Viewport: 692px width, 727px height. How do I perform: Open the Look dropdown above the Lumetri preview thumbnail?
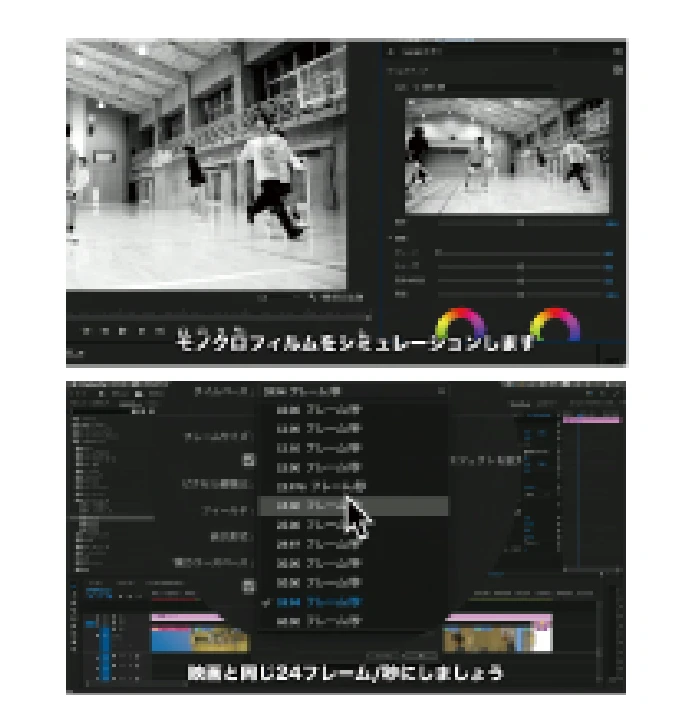(x=474, y=87)
